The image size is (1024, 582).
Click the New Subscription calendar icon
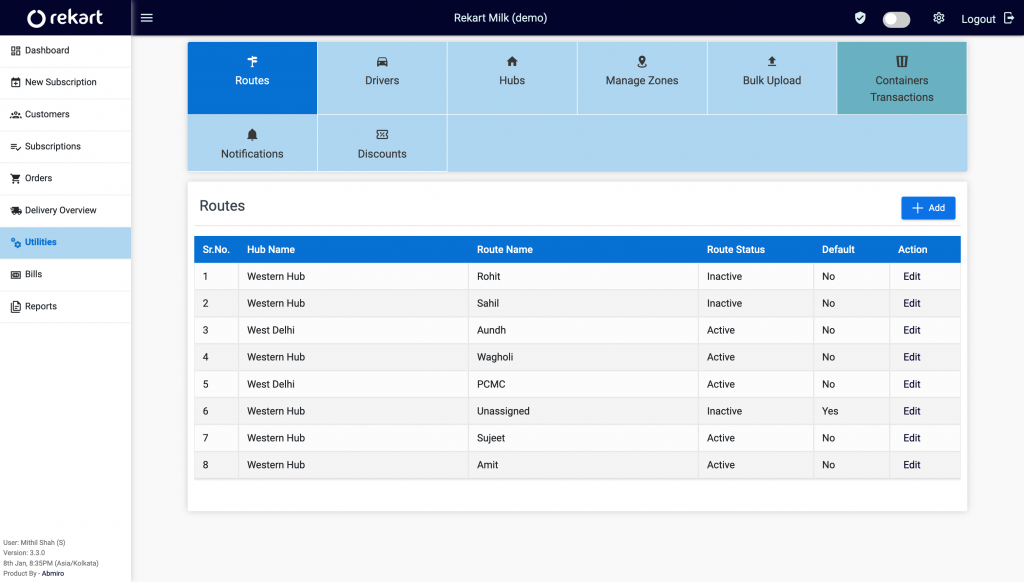pyautogui.click(x=16, y=82)
